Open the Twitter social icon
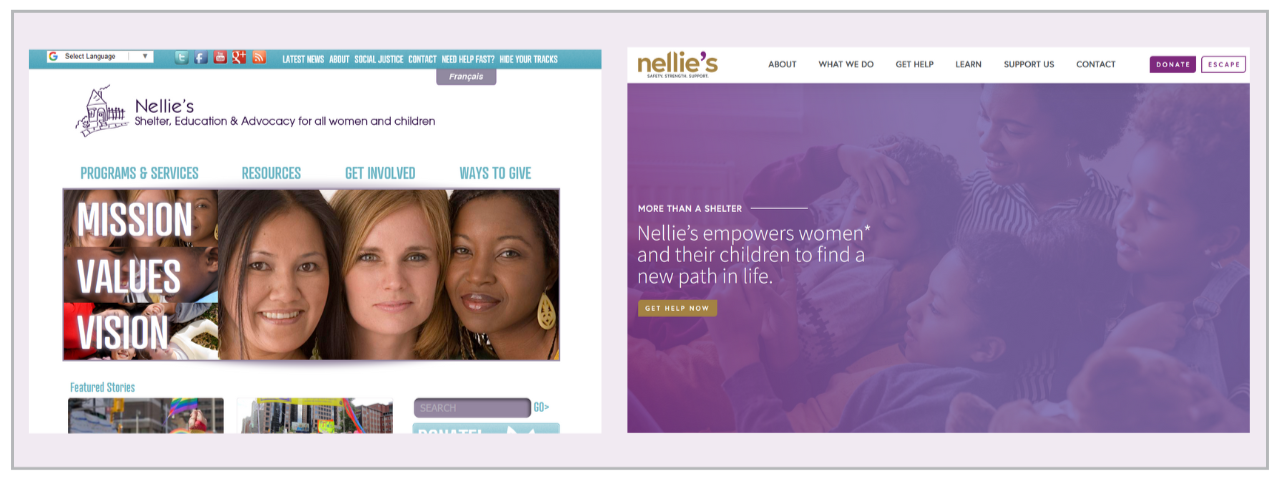This screenshot has height=479, width=1280. pos(182,58)
